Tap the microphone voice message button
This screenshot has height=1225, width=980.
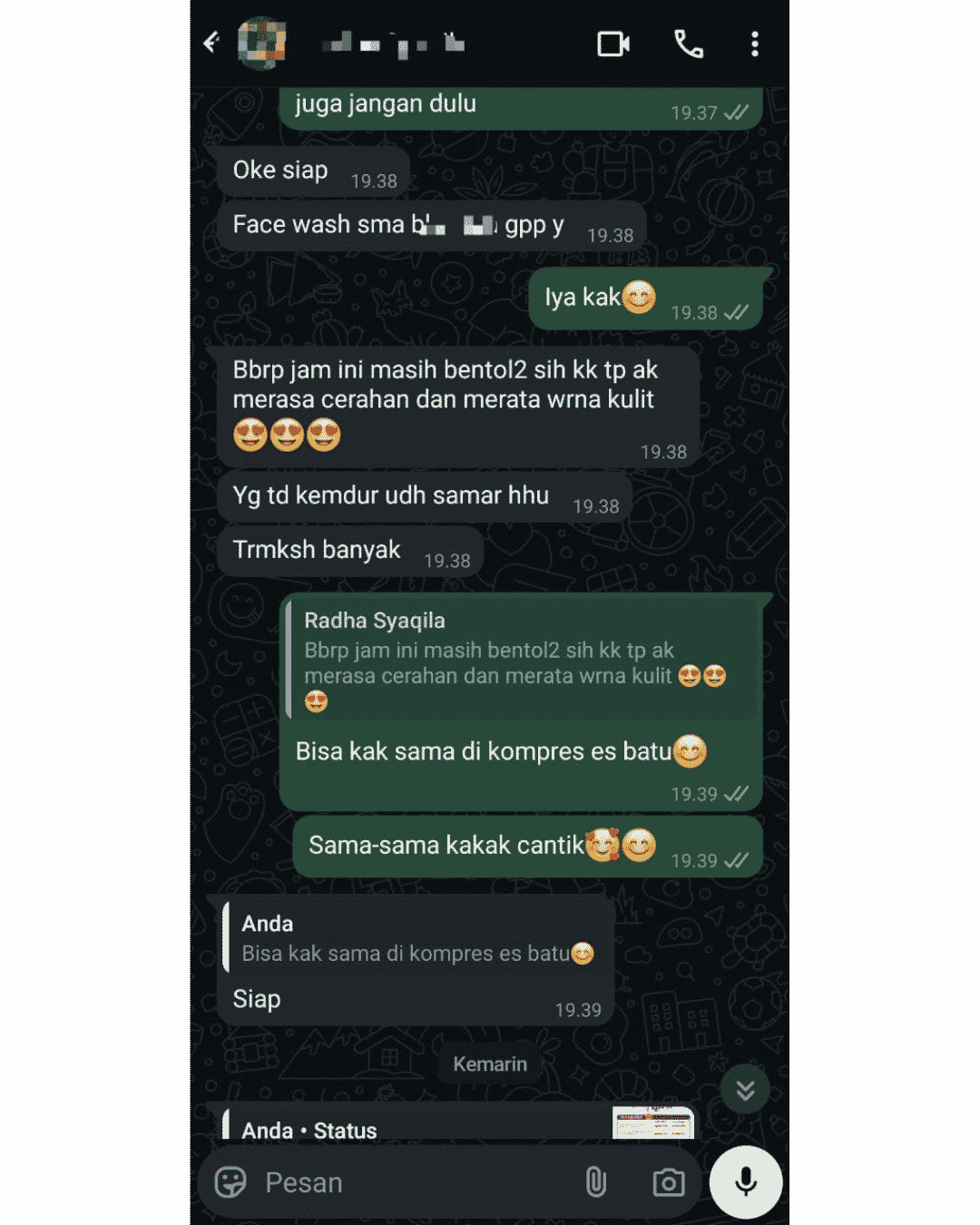coord(746,1181)
